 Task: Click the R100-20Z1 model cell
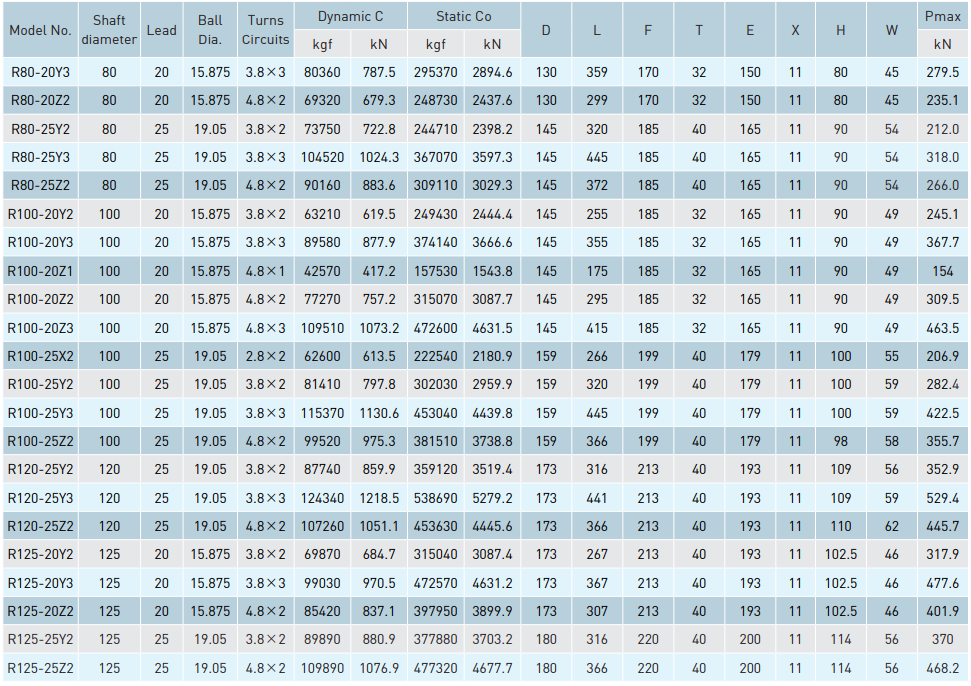pyautogui.click(x=41, y=271)
